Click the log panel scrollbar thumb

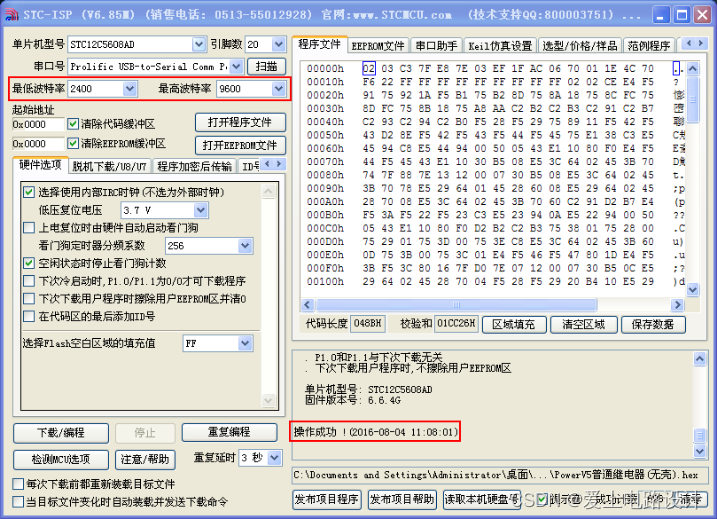pos(700,435)
